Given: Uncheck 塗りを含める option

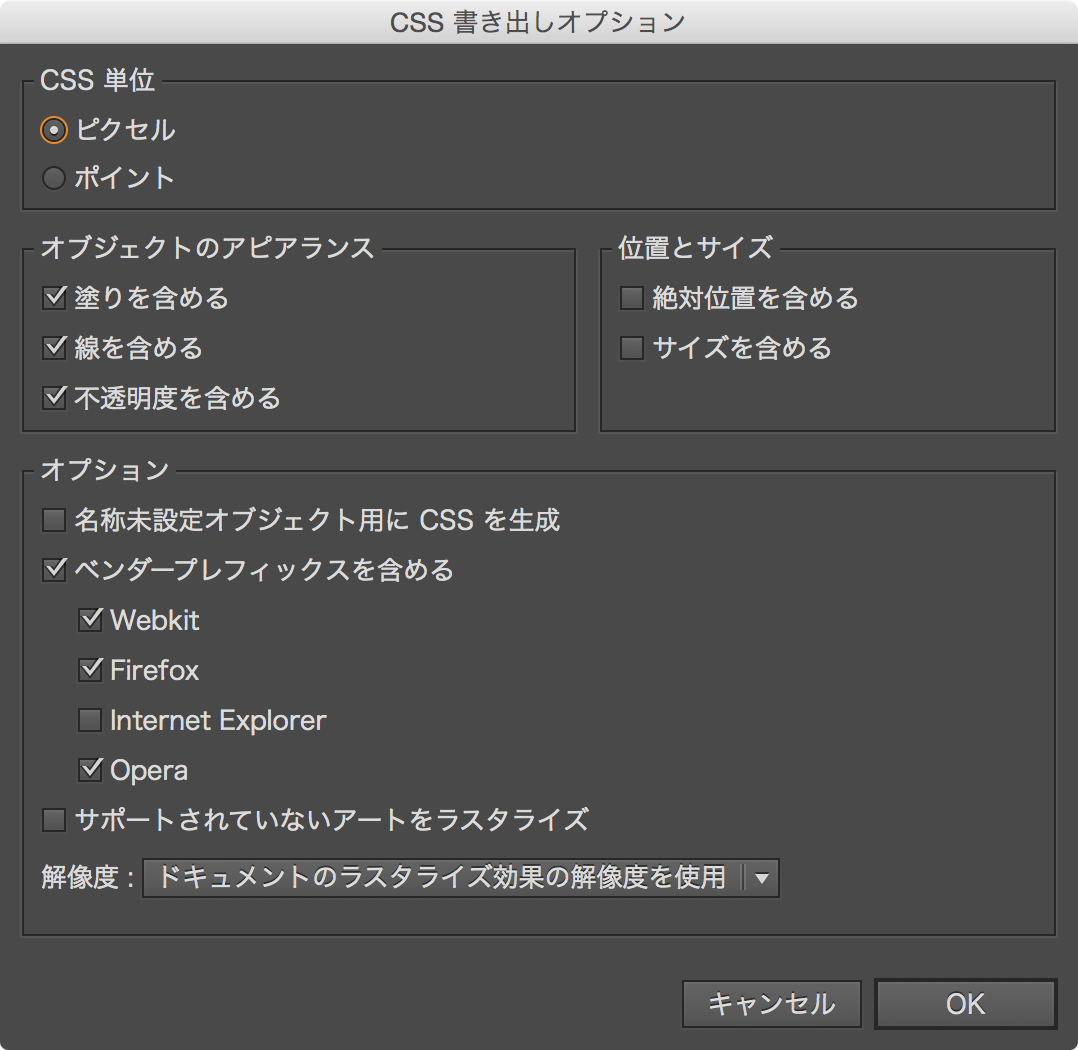Looking at the screenshot, I should [53, 298].
